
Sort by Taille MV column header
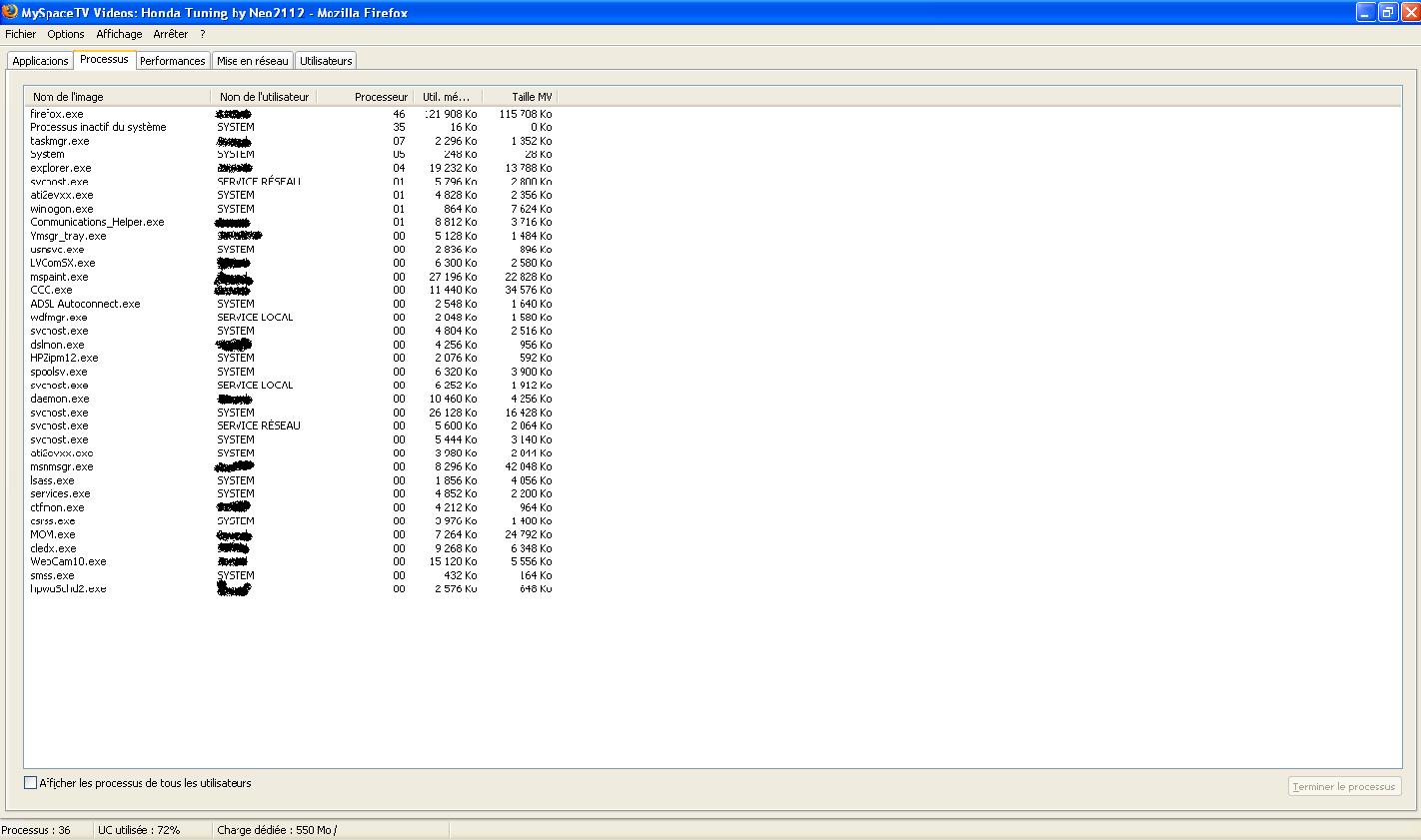click(x=531, y=97)
